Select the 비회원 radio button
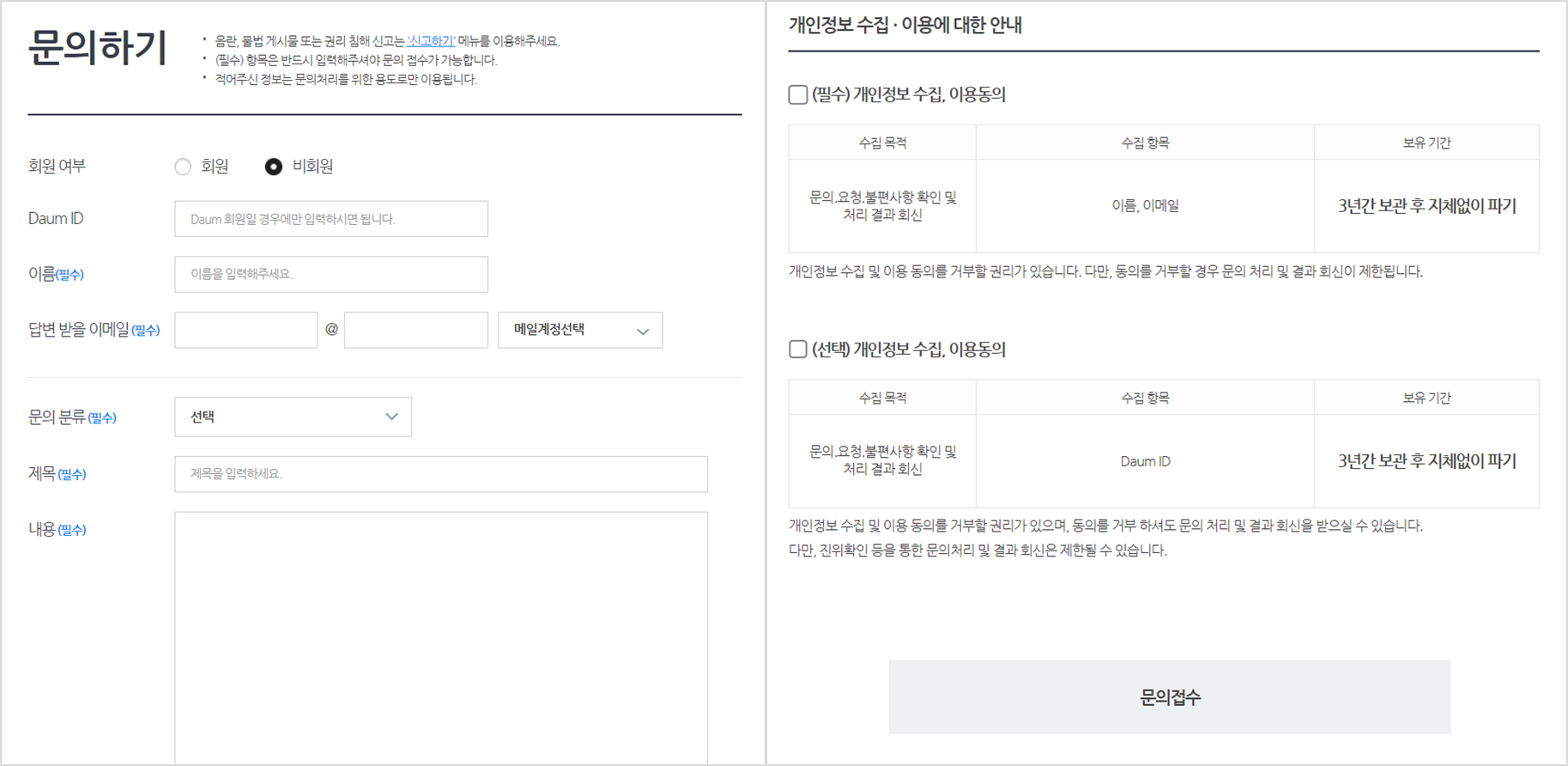The height and width of the screenshot is (766, 1568). [x=273, y=167]
